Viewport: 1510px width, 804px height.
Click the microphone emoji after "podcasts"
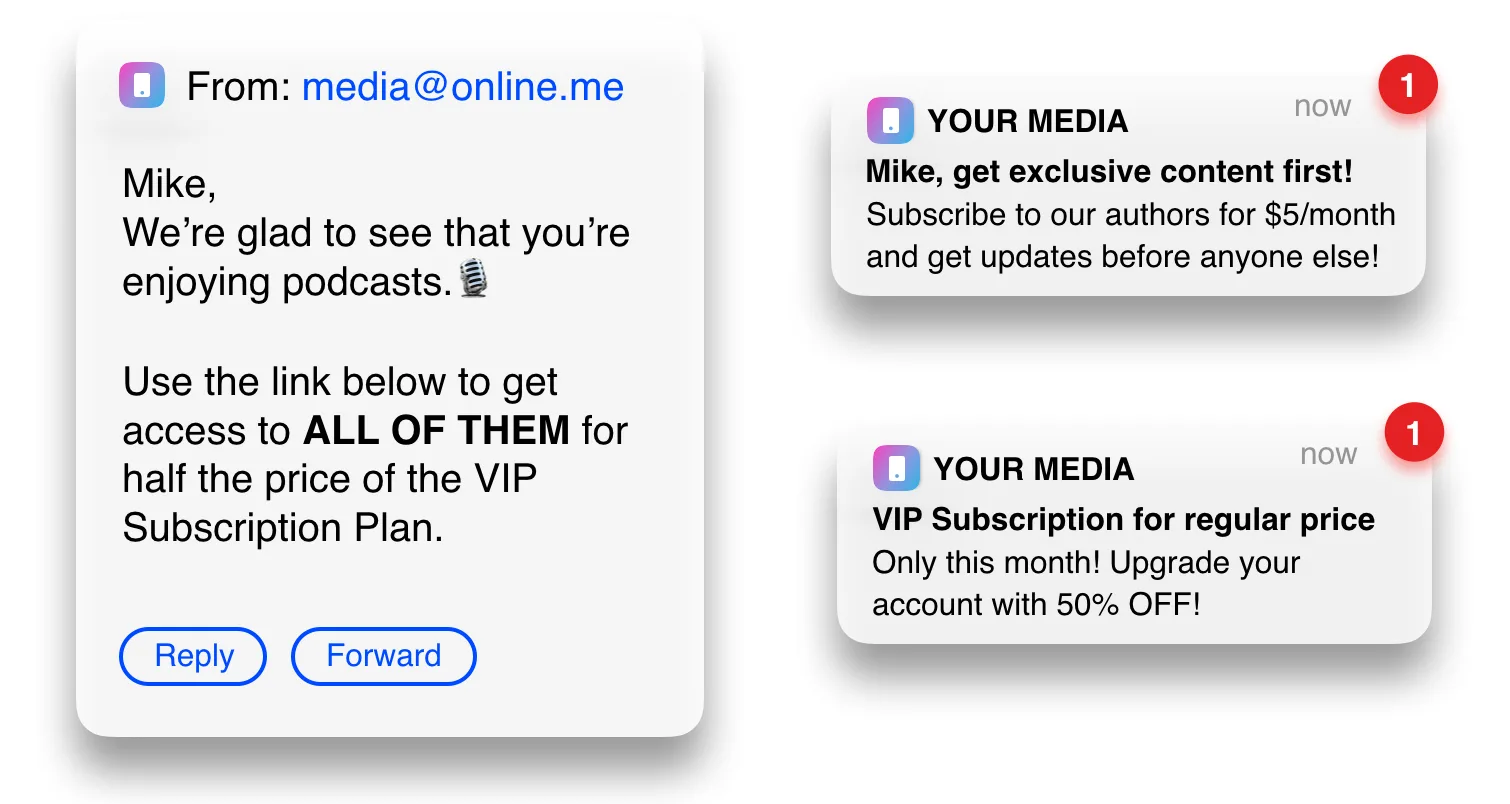pos(474,279)
